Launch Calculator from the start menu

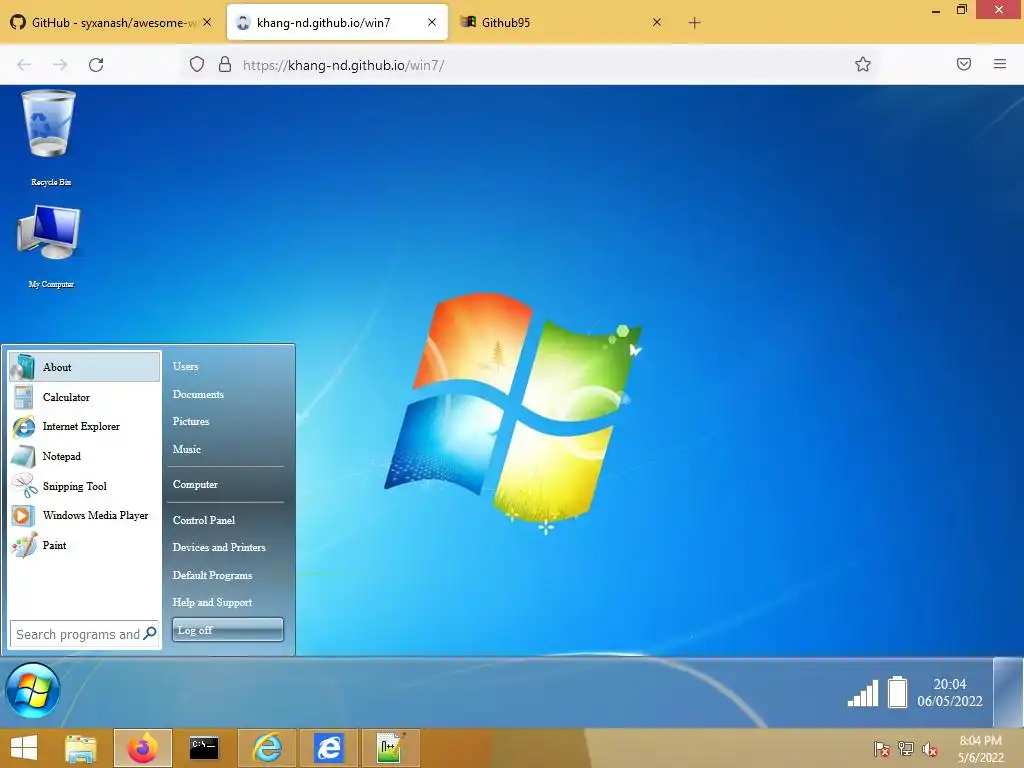pyautogui.click(x=84, y=397)
